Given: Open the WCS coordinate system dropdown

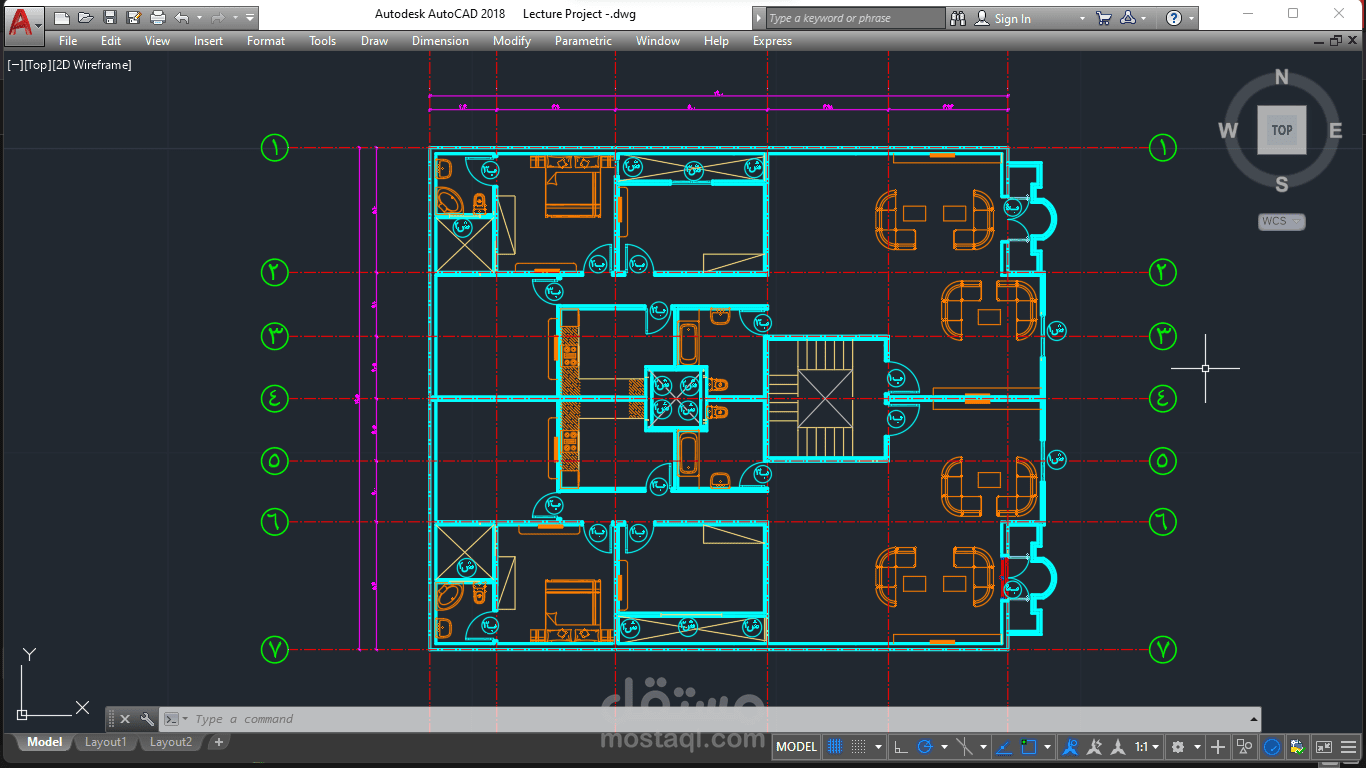Looking at the screenshot, I should (x=1281, y=221).
